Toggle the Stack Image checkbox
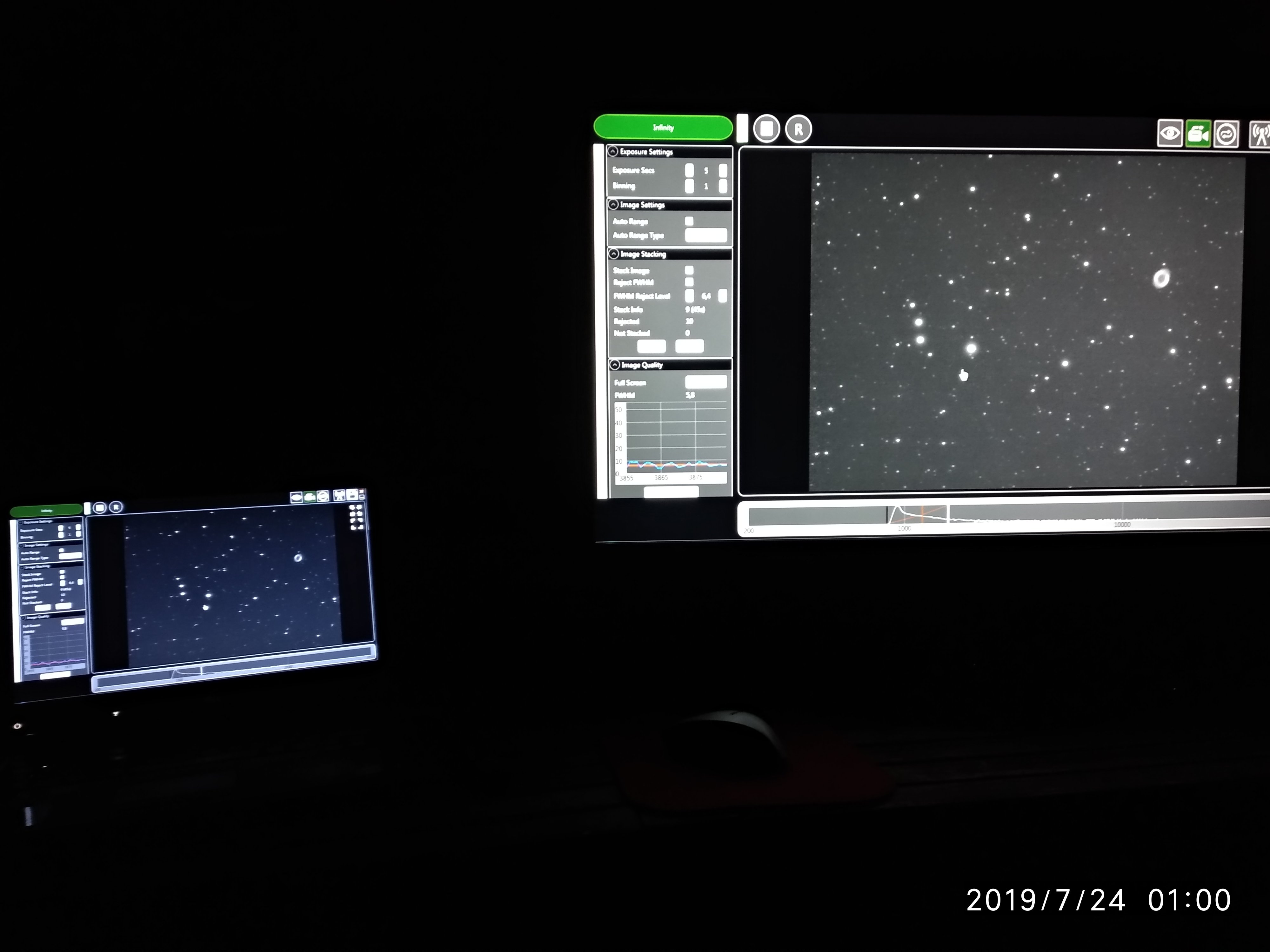 click(689, 270)
